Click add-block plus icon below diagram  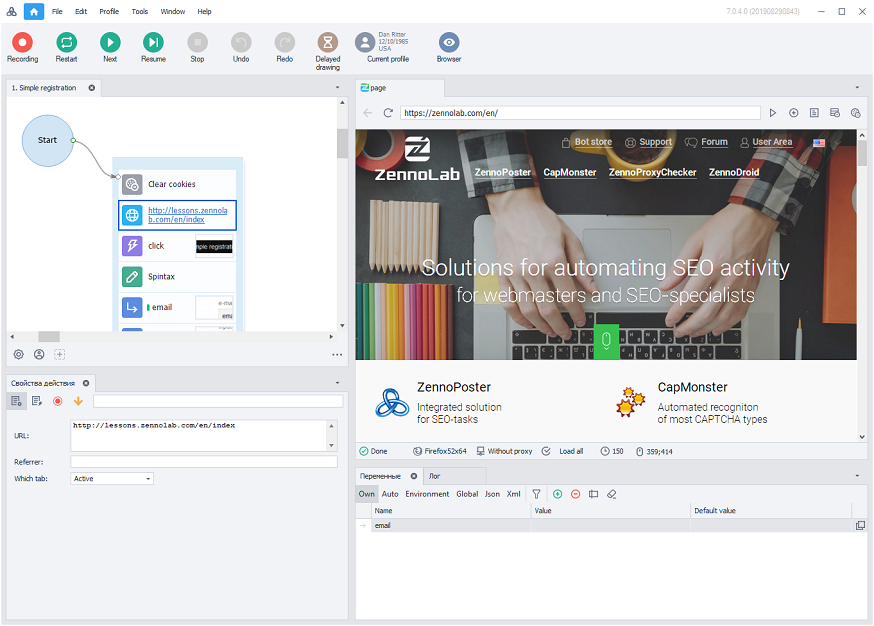point(60,354)
